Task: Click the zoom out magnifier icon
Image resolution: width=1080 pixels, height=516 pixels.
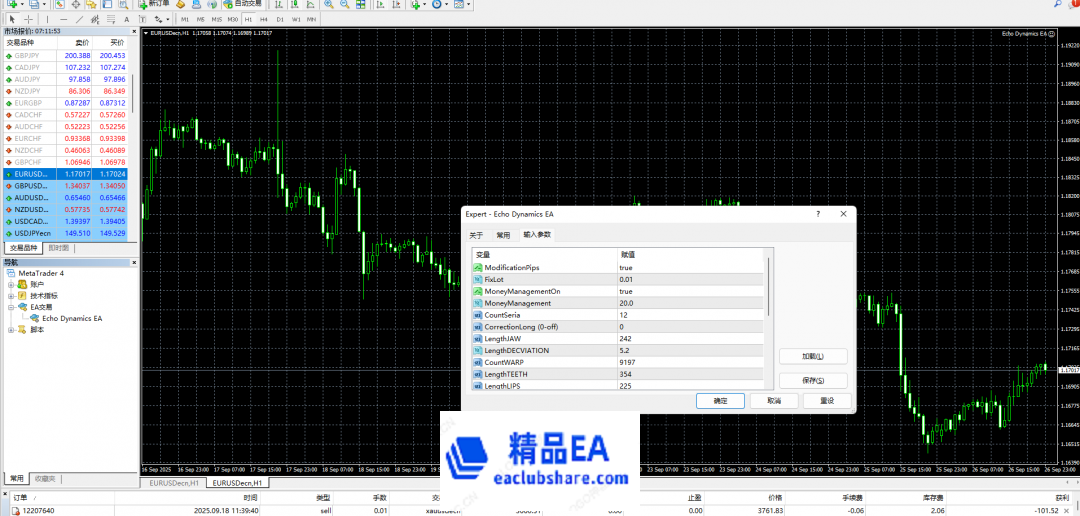Action: [345, 4]
